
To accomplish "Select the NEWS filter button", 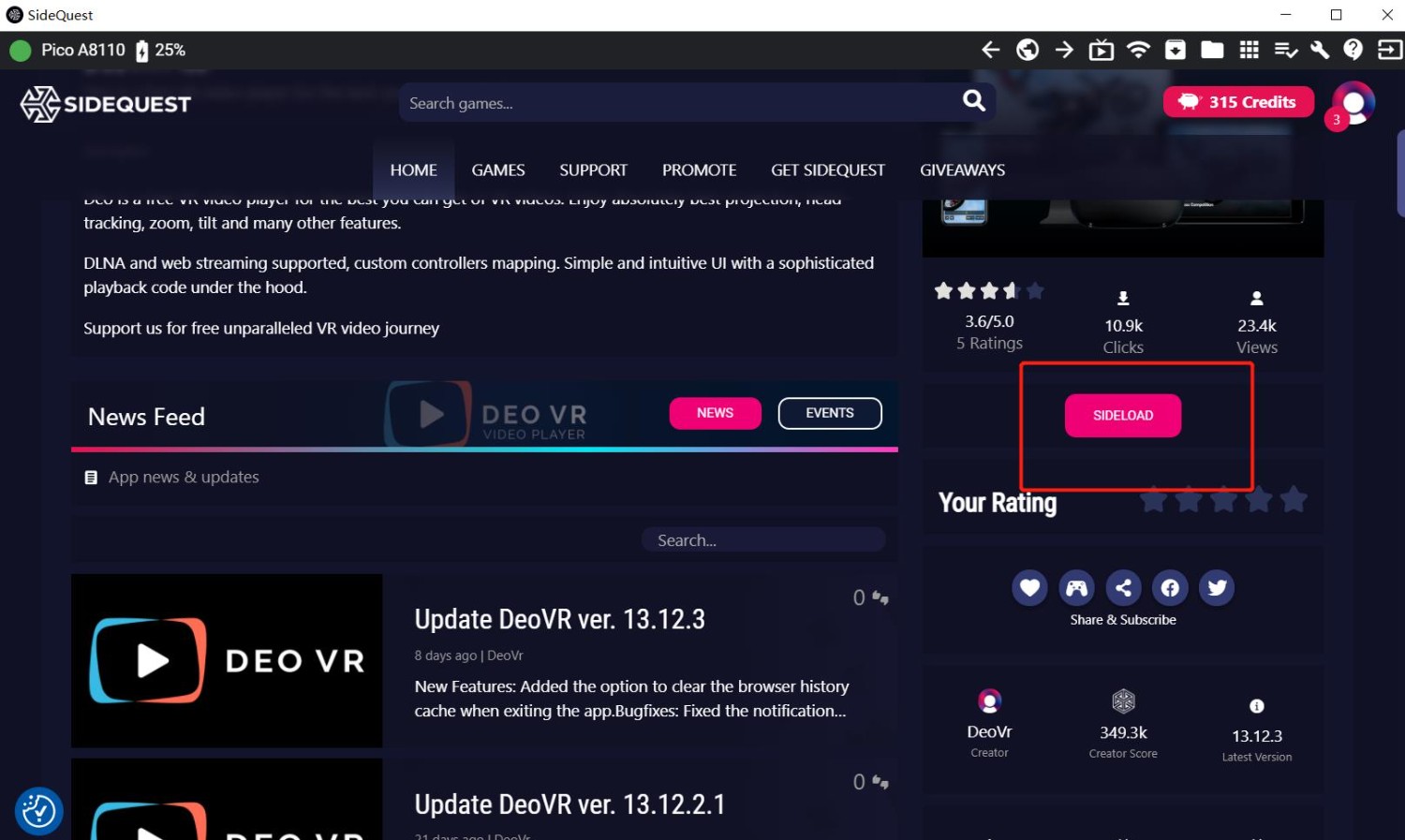I will [x=715, y=413].
